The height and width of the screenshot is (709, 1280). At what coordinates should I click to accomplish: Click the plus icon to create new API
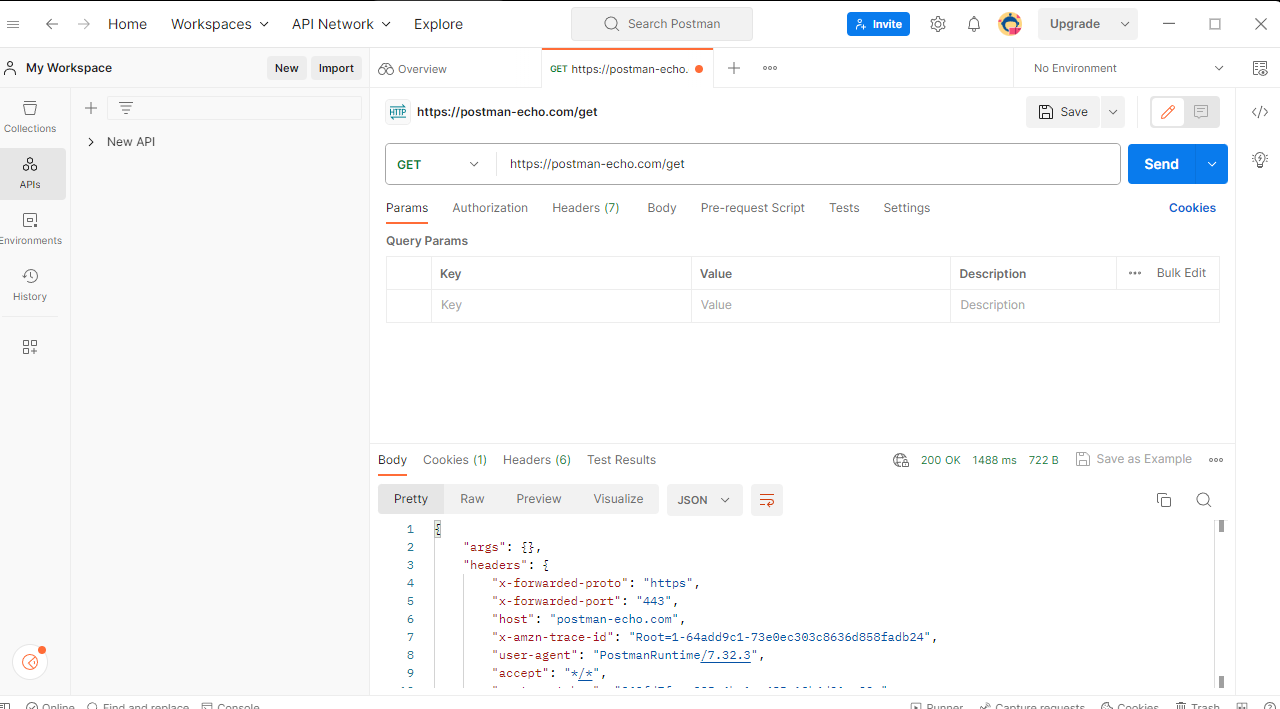click(x=91, y=108)
